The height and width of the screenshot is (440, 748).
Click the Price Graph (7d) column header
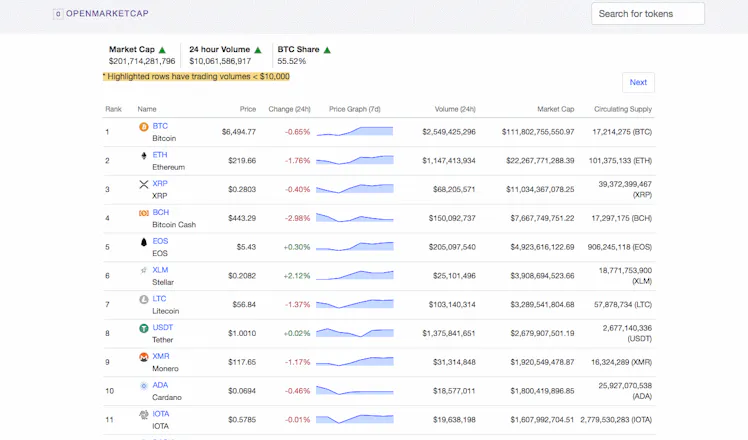[x=355, y=109]
